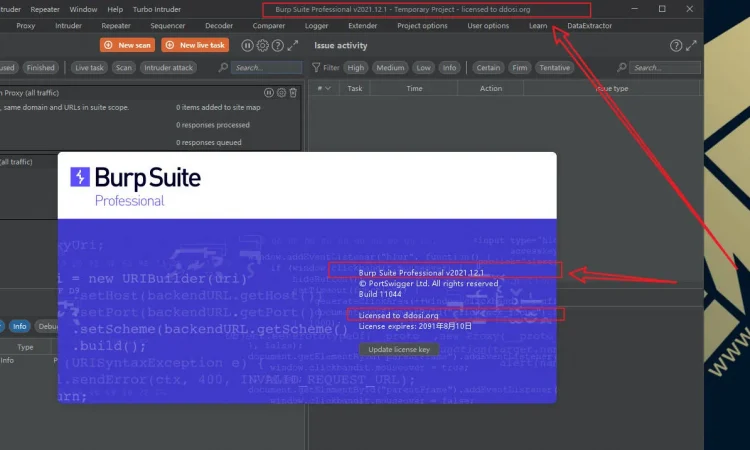The width and height of the screenshot is (750, 450).
Task: Toggle the Info severity filter
Action: tap(449, 67)
